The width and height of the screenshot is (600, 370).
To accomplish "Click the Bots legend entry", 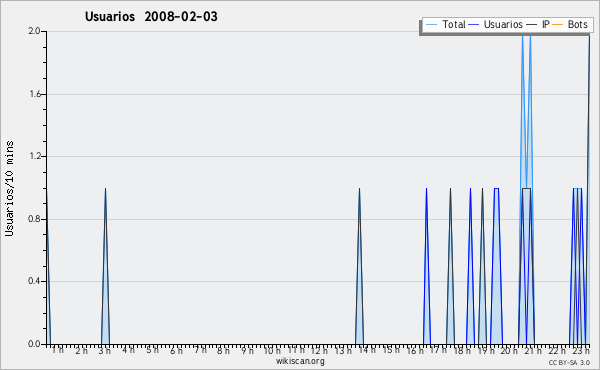I will coord(570,24).
